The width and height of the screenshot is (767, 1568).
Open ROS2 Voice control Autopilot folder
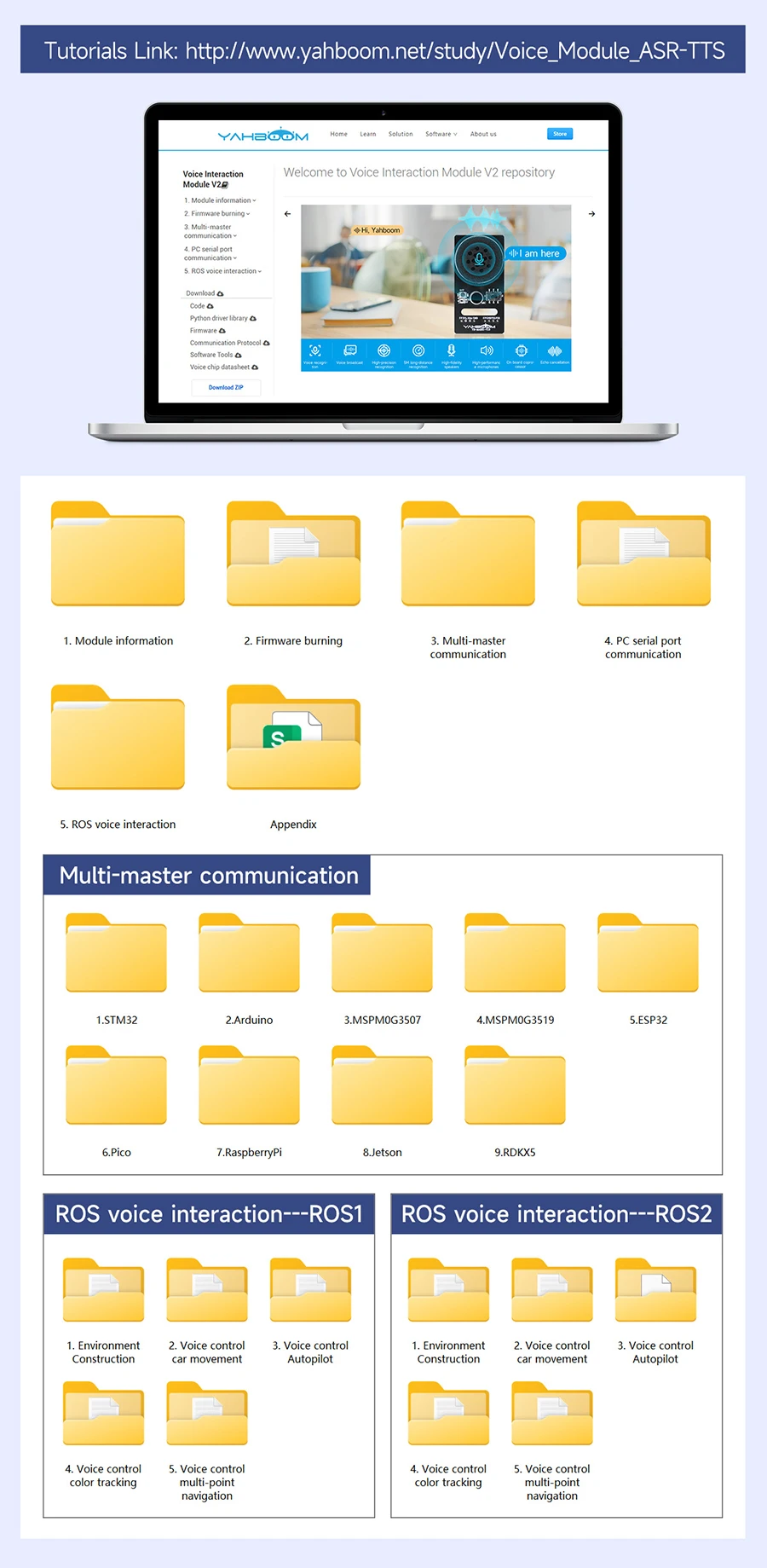click(655, 1290)
